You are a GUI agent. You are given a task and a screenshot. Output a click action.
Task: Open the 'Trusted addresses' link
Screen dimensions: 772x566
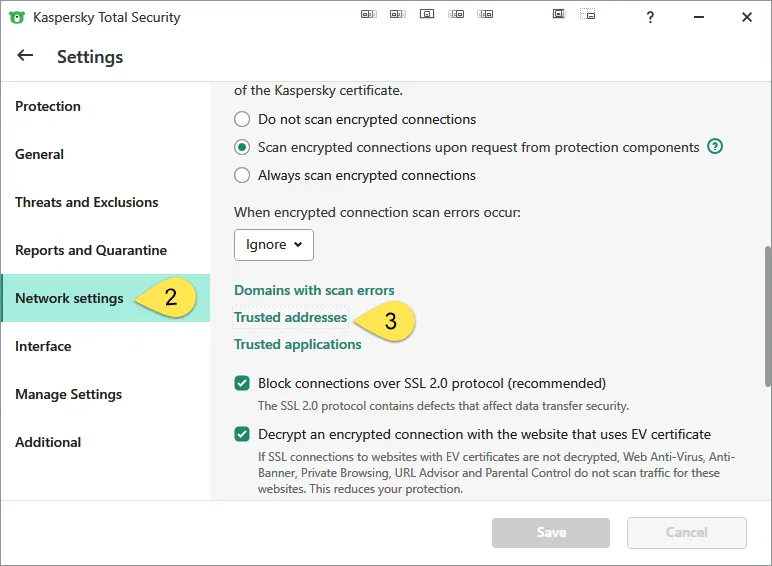pos(290,317)
